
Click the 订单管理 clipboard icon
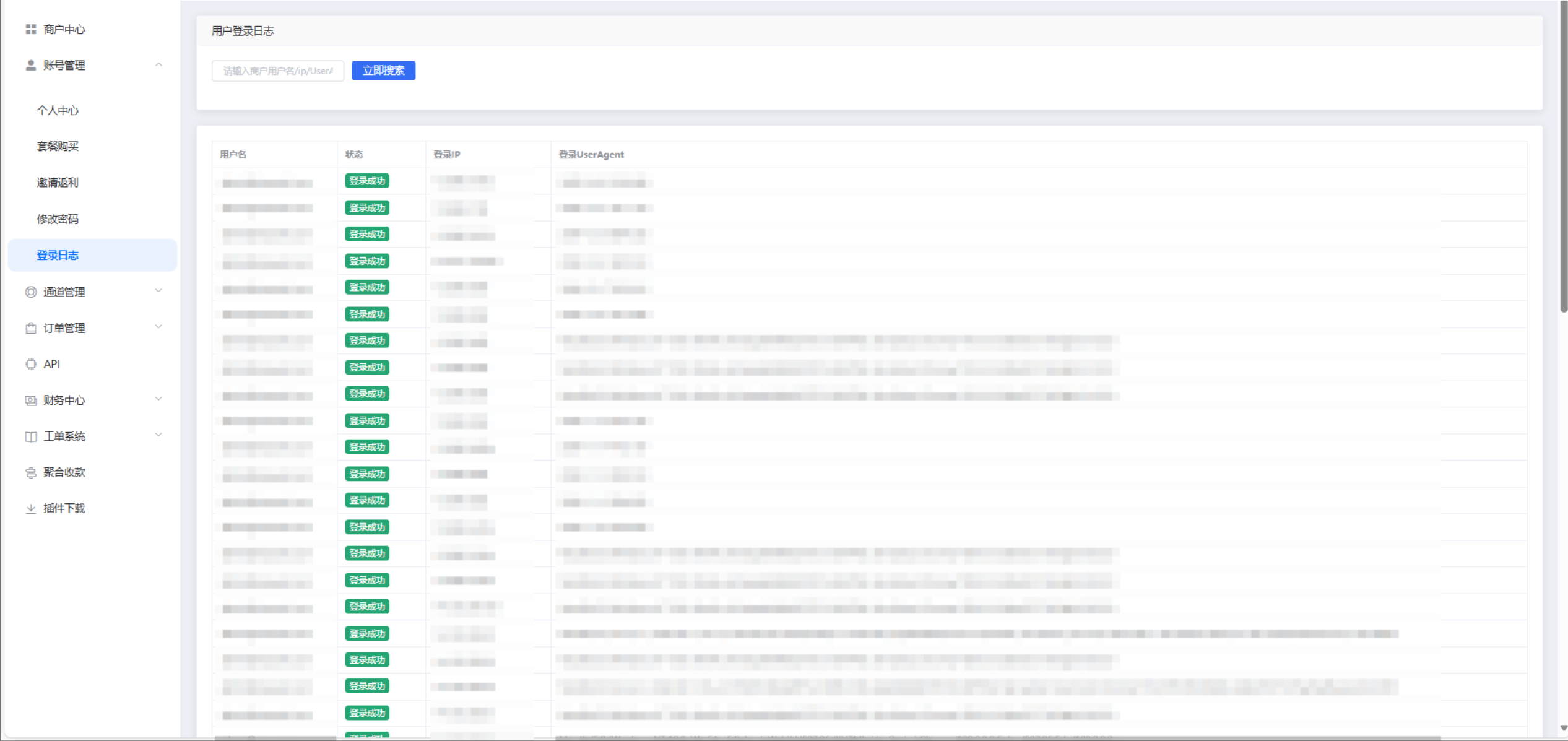coord(30,328)
